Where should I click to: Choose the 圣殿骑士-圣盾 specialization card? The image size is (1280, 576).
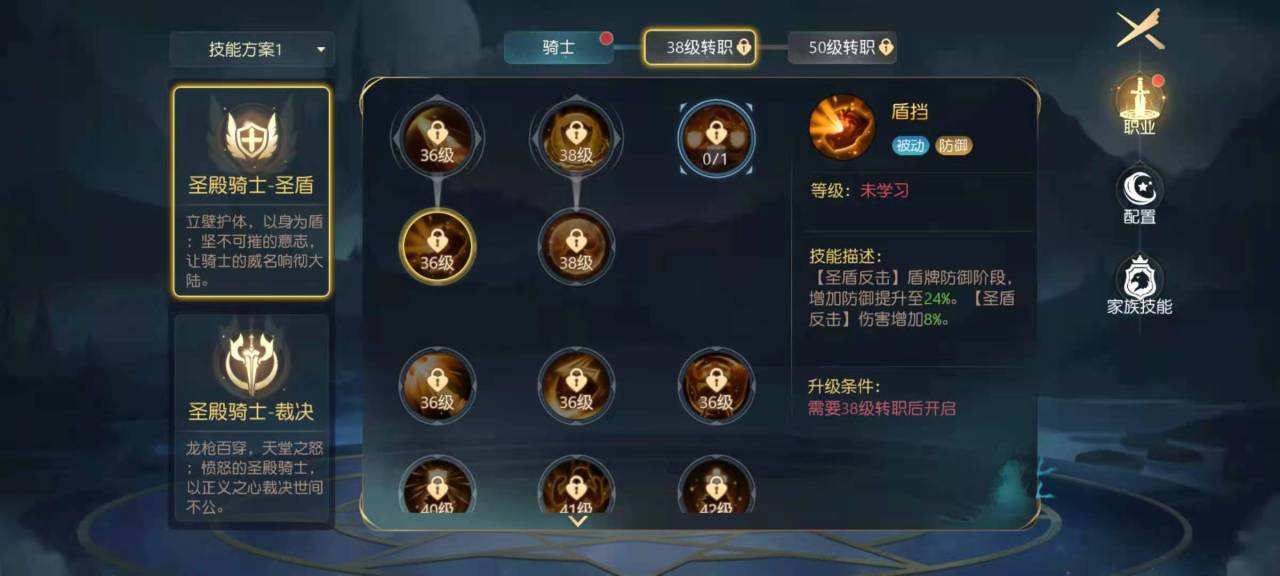(x=252, y=191)
